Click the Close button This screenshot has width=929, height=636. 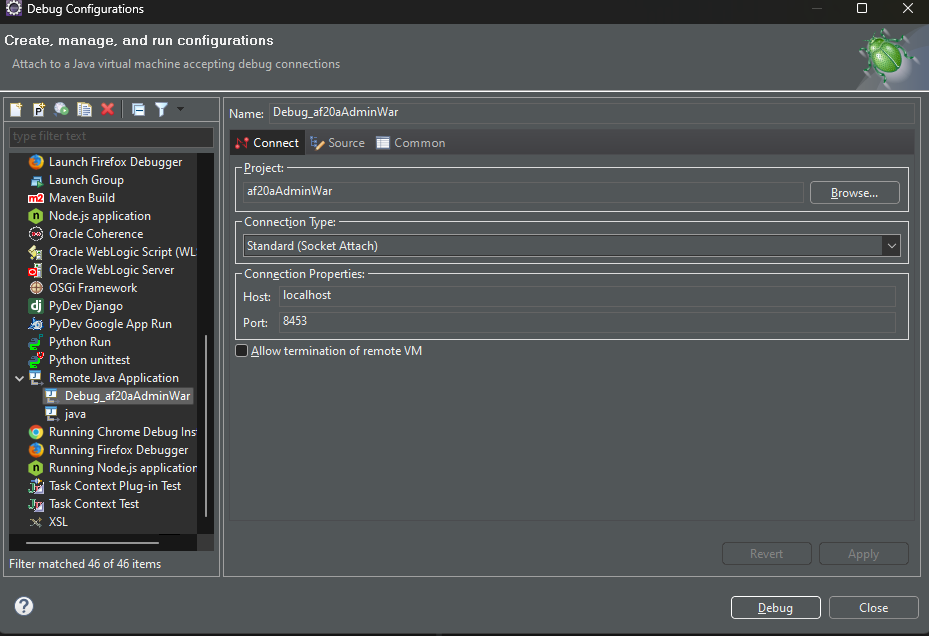click(x=873, y=608)
